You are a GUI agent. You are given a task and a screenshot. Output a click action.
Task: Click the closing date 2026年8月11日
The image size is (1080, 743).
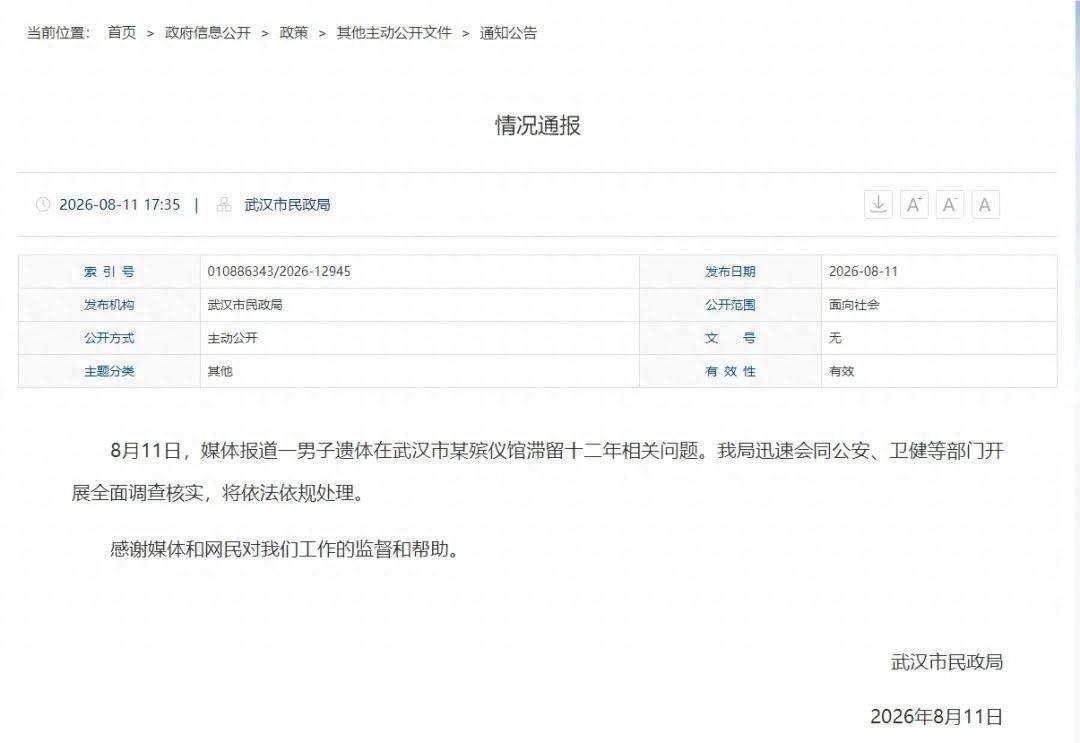937,716
